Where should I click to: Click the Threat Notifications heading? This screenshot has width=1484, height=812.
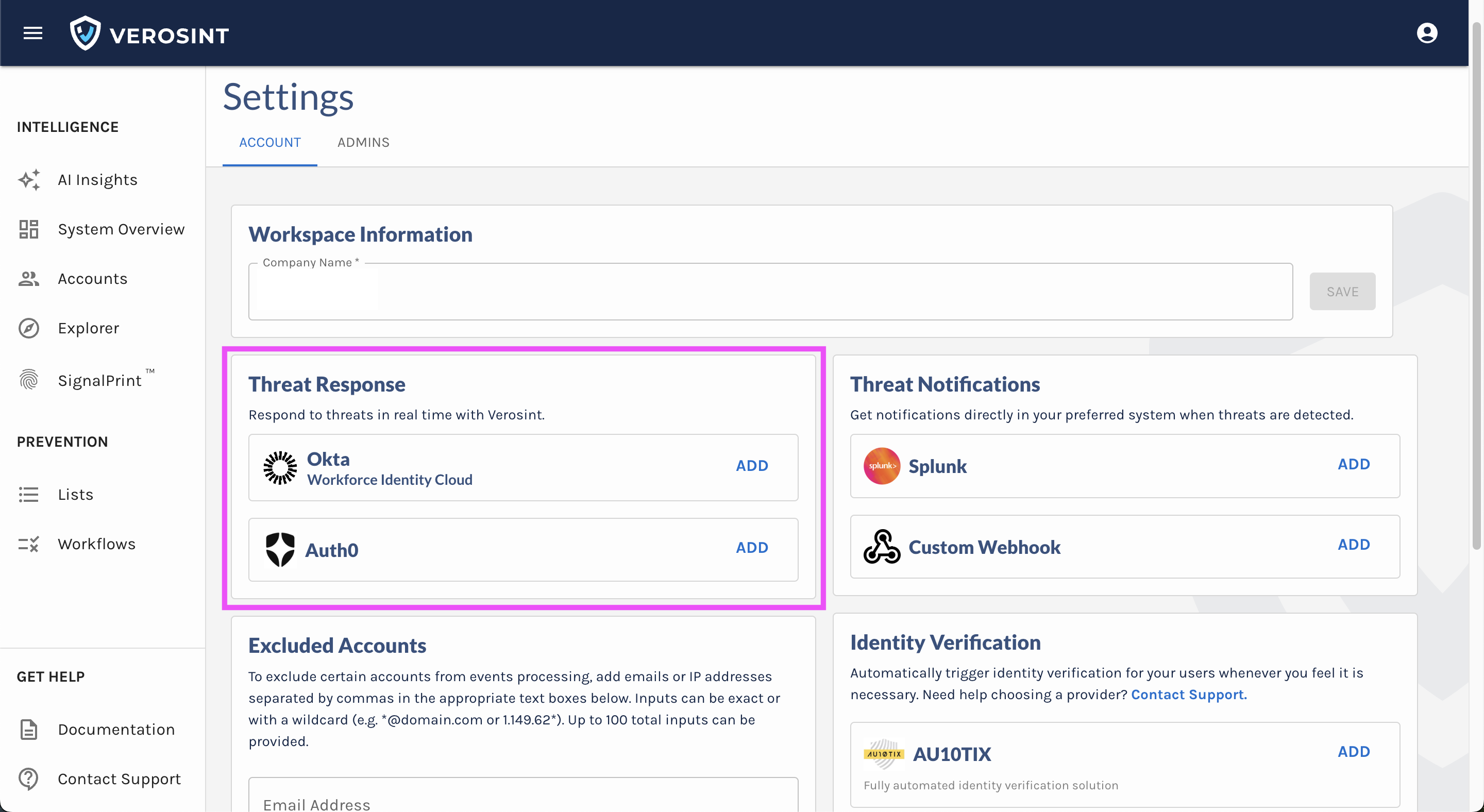(x=945, y=384)
